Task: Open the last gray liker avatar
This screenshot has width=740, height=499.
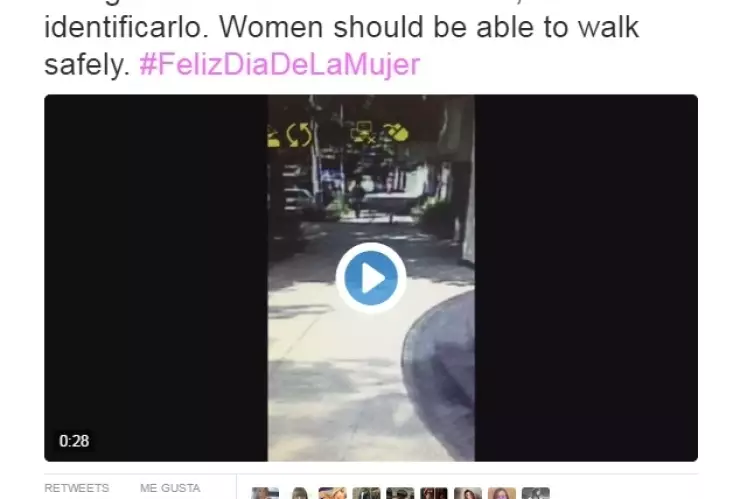Action: coord(536,493)
